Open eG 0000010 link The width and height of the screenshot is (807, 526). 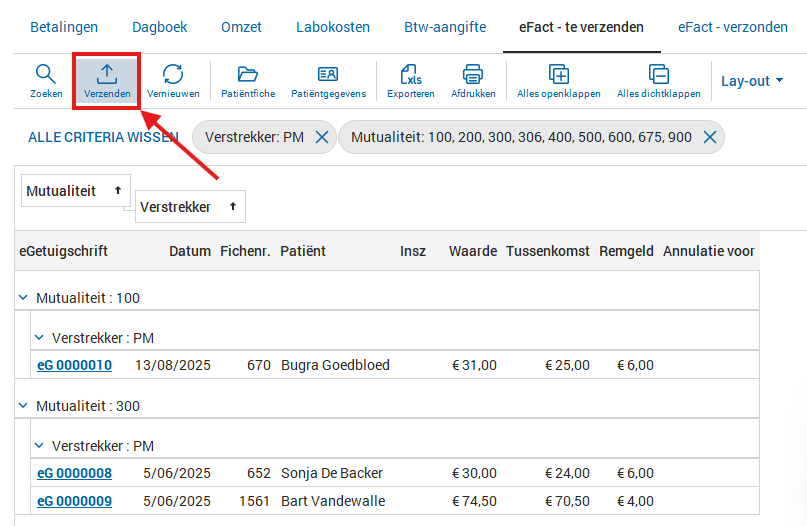click(74, 365)
